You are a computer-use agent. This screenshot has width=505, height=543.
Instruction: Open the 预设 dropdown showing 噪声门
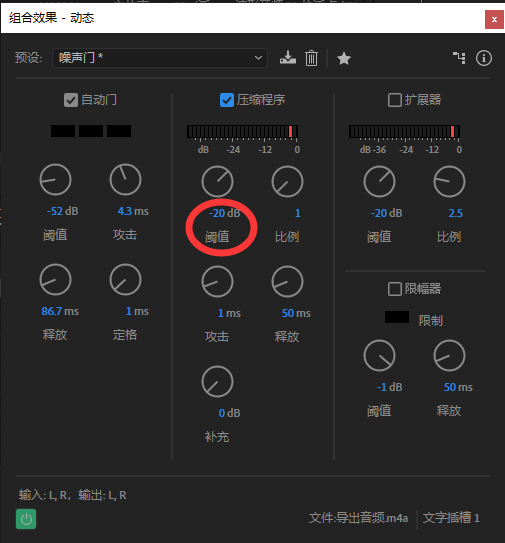pos(160,58)
